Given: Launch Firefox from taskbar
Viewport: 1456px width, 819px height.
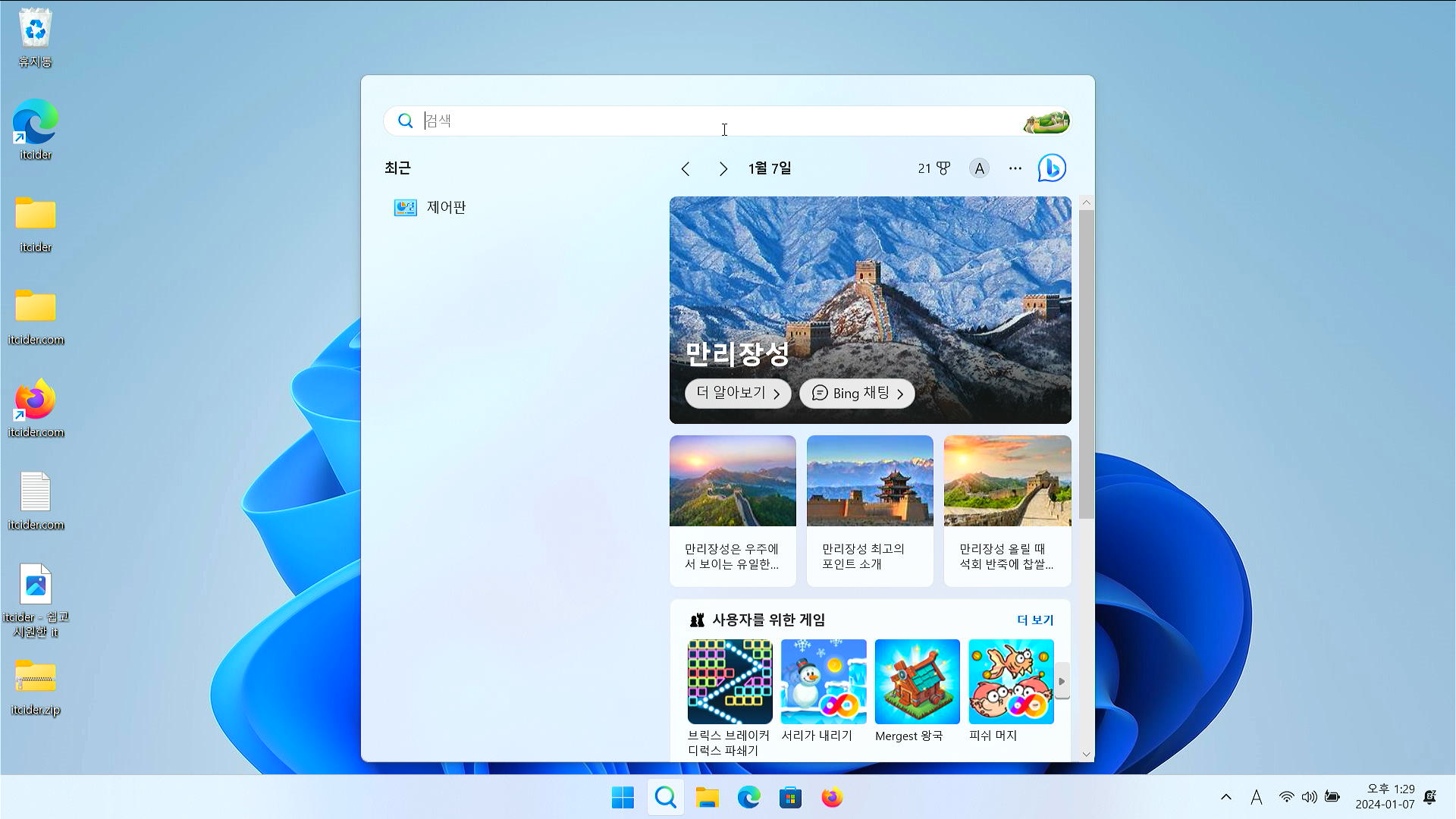Looking at the screenshot, I should click(832, 798).
